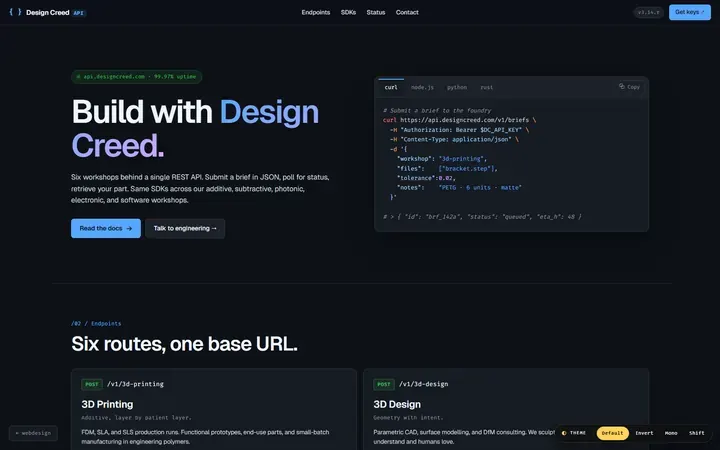Go to the Status nav item
This screenshot has width=720, height=450.
point(376,12)
